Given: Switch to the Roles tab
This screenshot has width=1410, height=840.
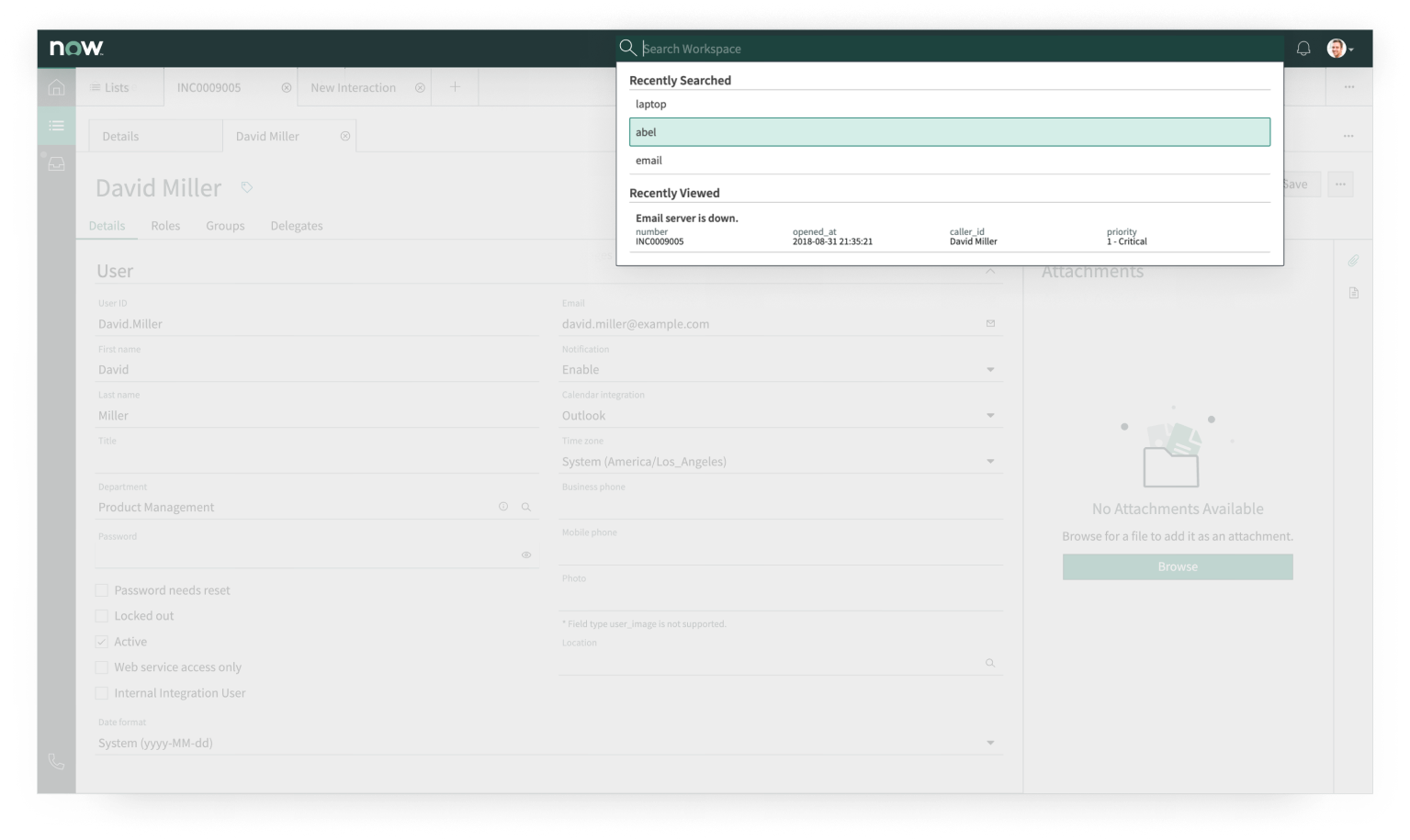Looking at the screenshot, I should pyautogui.click(x=165, y=226).
